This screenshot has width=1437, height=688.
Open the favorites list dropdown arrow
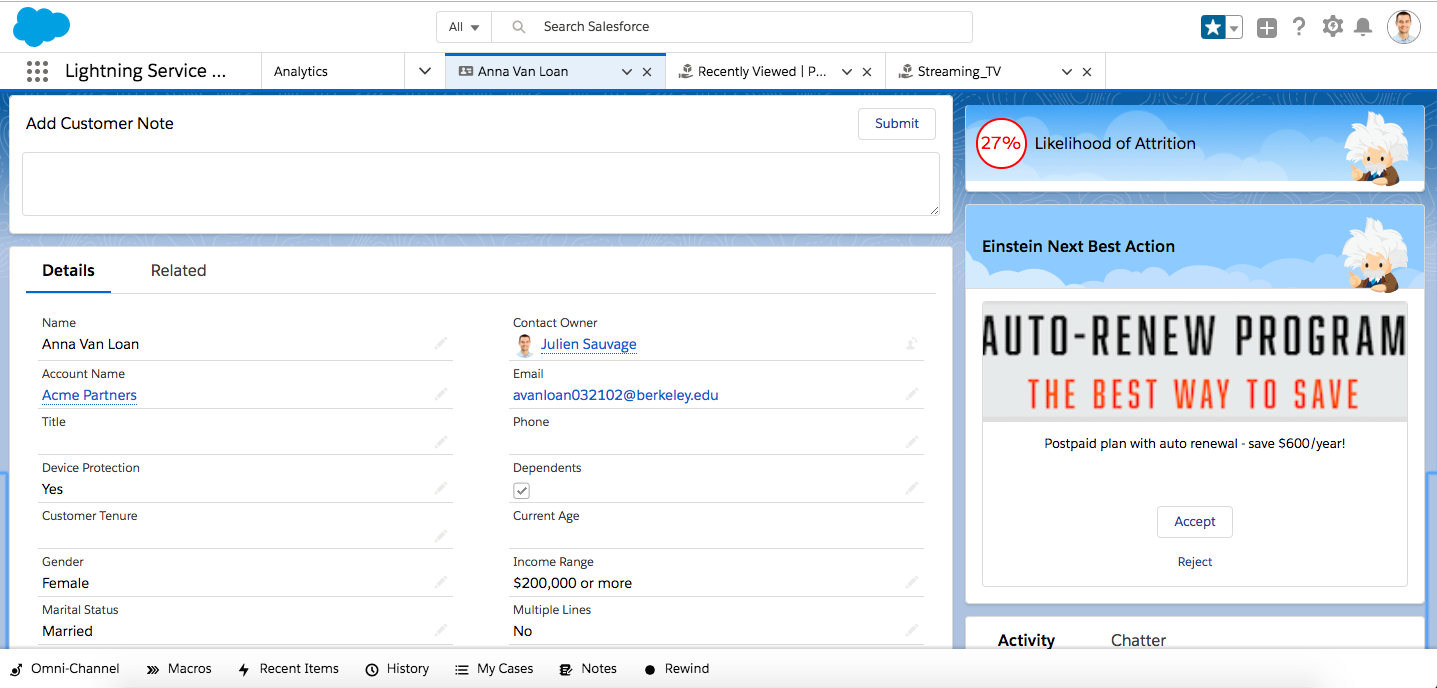pyautogui.click(x=1234, y=28)
